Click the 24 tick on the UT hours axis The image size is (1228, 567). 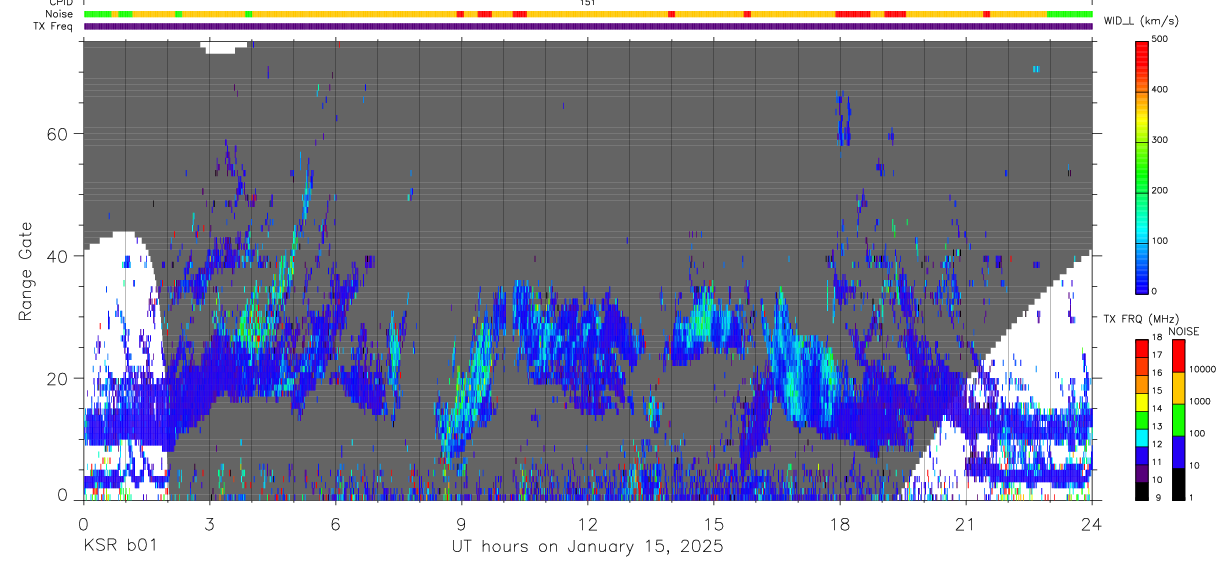click(1091, 523)
